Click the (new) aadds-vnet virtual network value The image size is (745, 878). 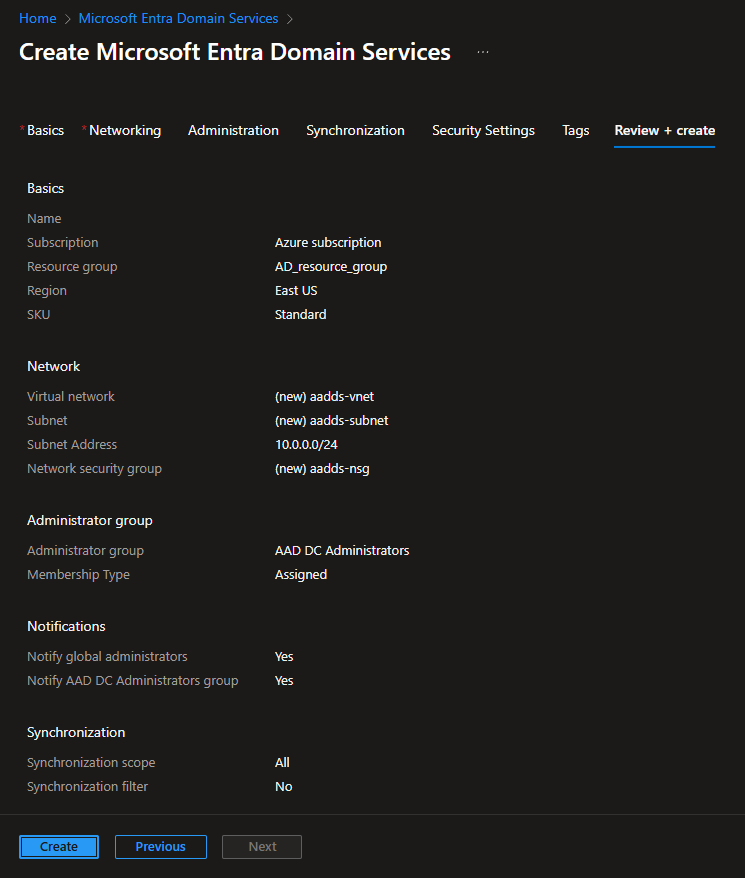click(324, 396)
